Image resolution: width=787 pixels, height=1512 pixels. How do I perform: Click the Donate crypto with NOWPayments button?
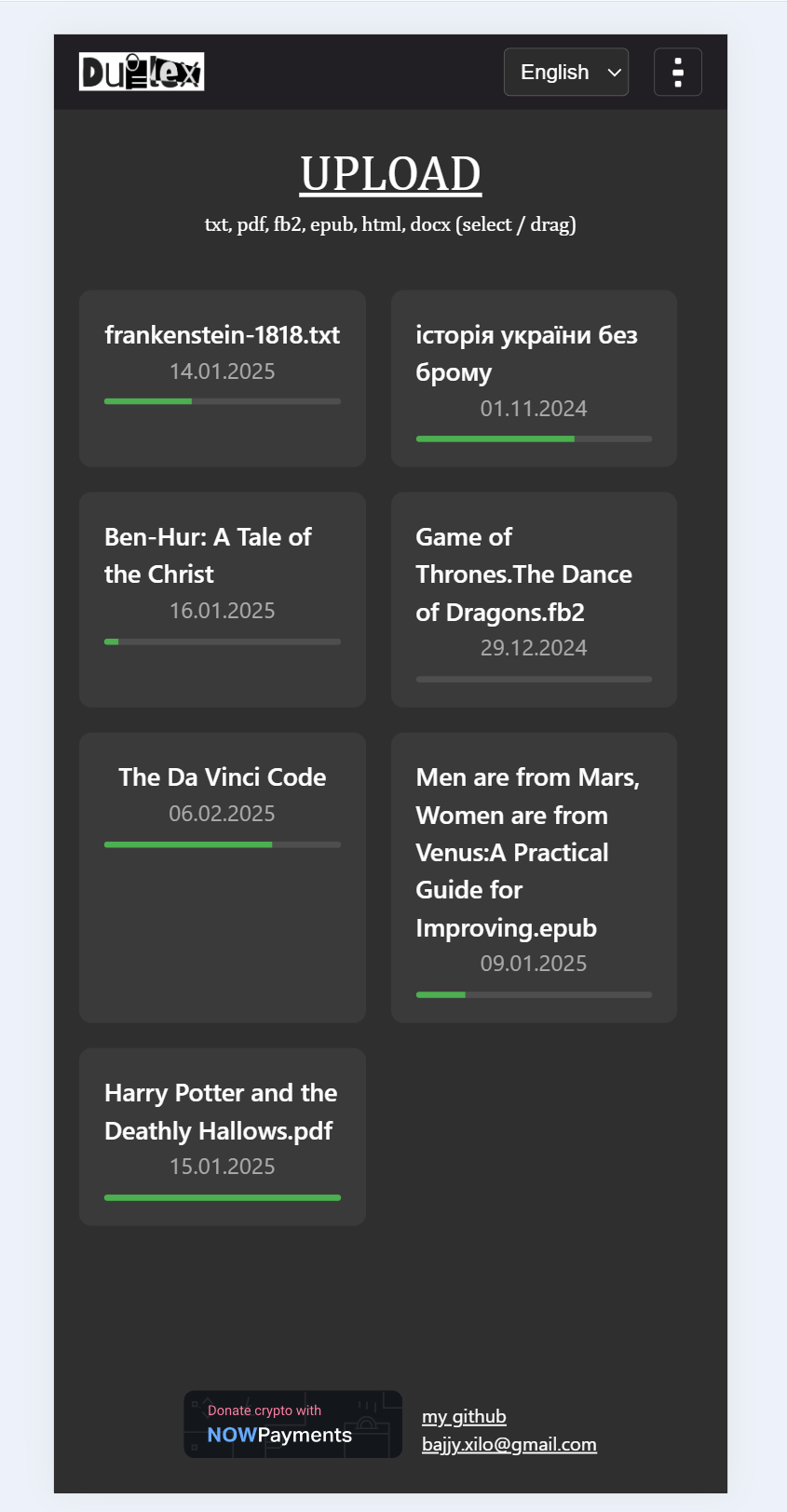tap(292, 1424)
